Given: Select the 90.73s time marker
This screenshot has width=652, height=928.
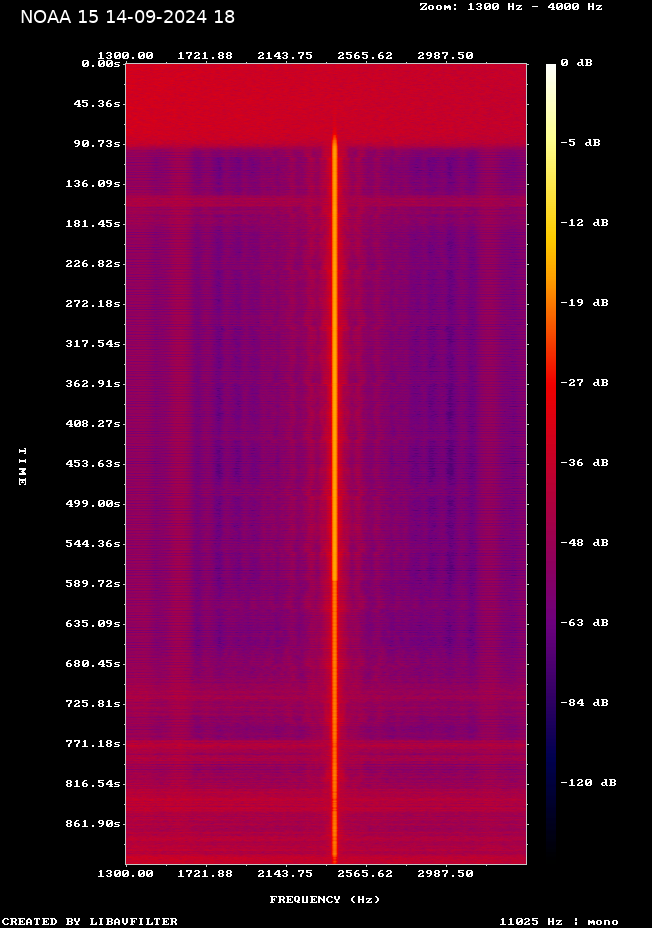Looking at the screenshot, I should pos(97,143).
